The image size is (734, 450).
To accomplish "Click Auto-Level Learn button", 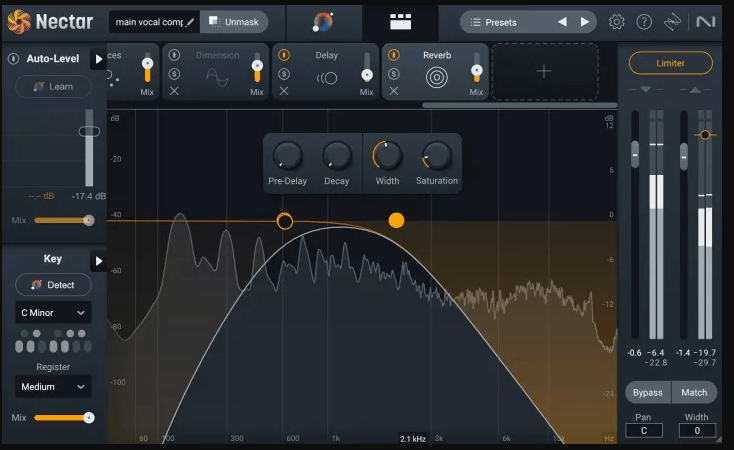I will click(x=53, y=87).
